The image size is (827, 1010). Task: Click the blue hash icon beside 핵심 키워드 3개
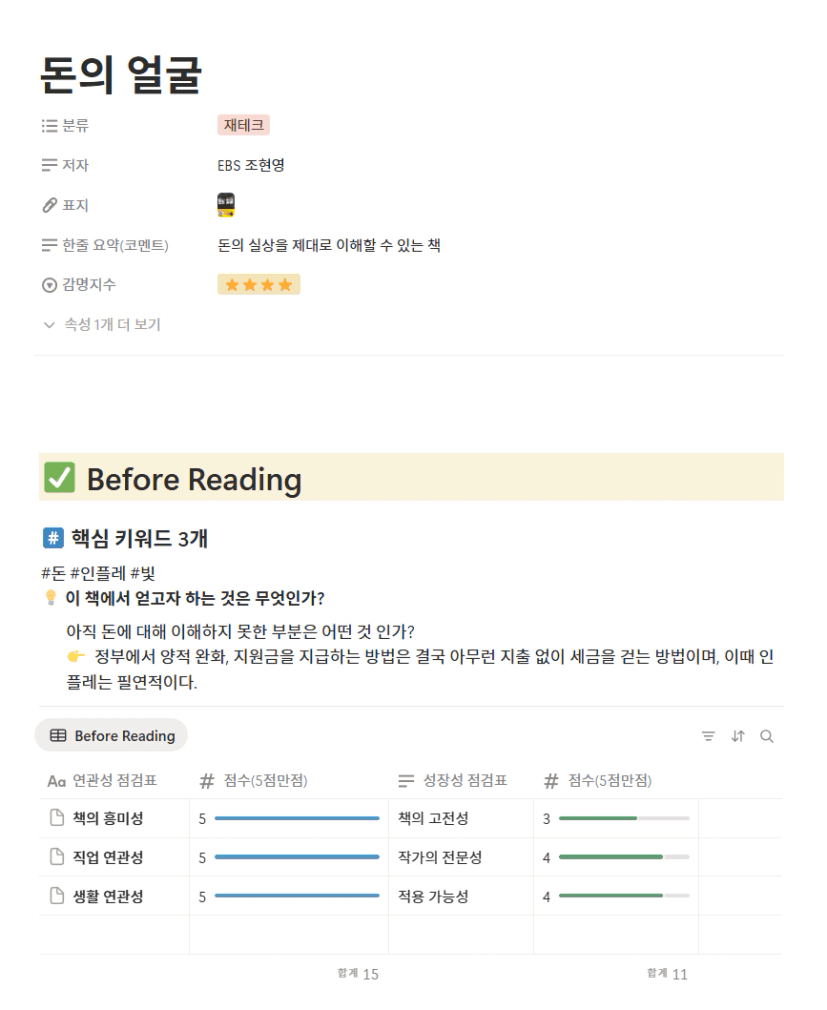click(x=52, y=539)
